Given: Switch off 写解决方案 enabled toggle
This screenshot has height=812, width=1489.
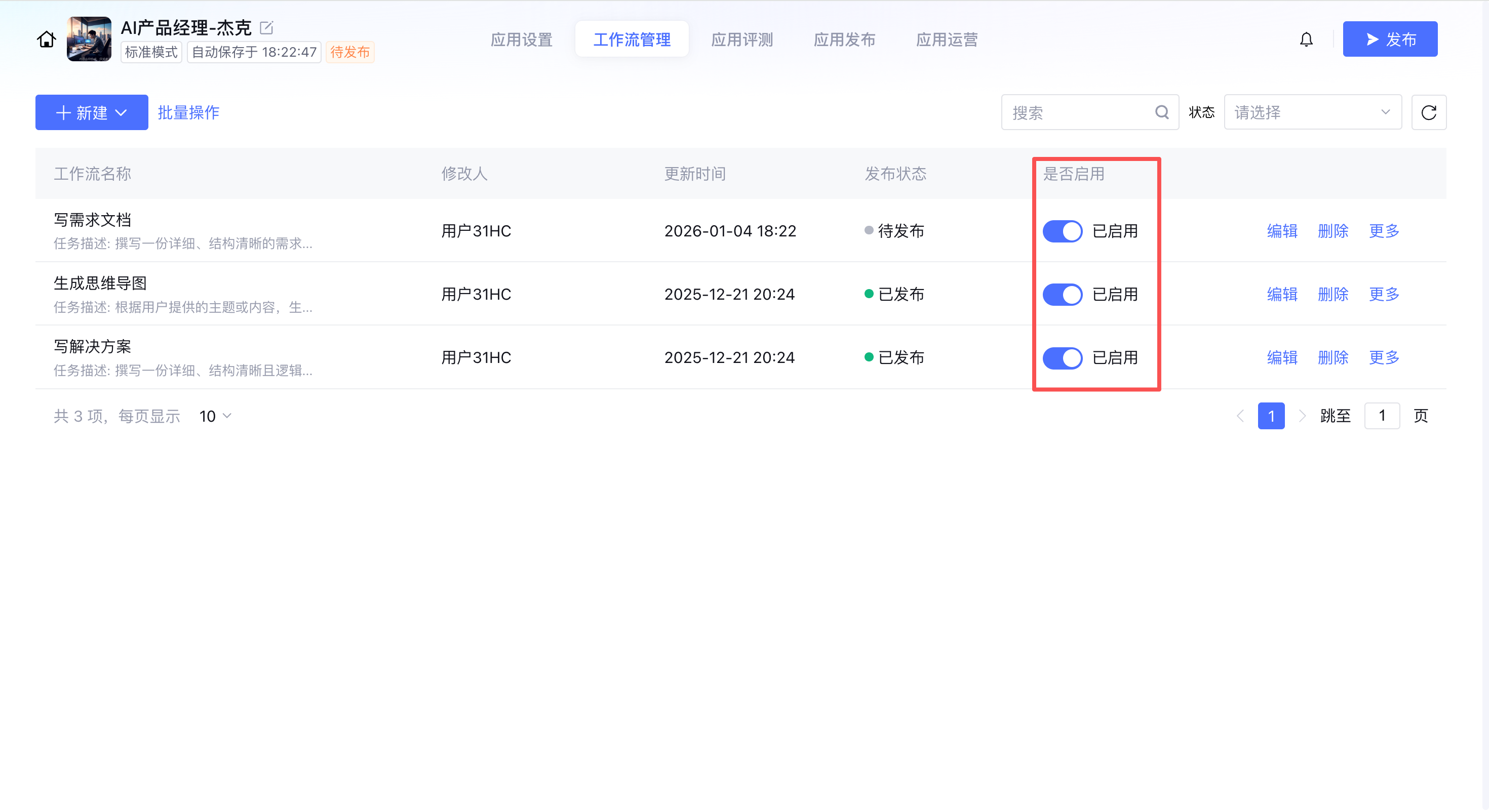Looking at the screenshot, I should (x=1062, y=358).
